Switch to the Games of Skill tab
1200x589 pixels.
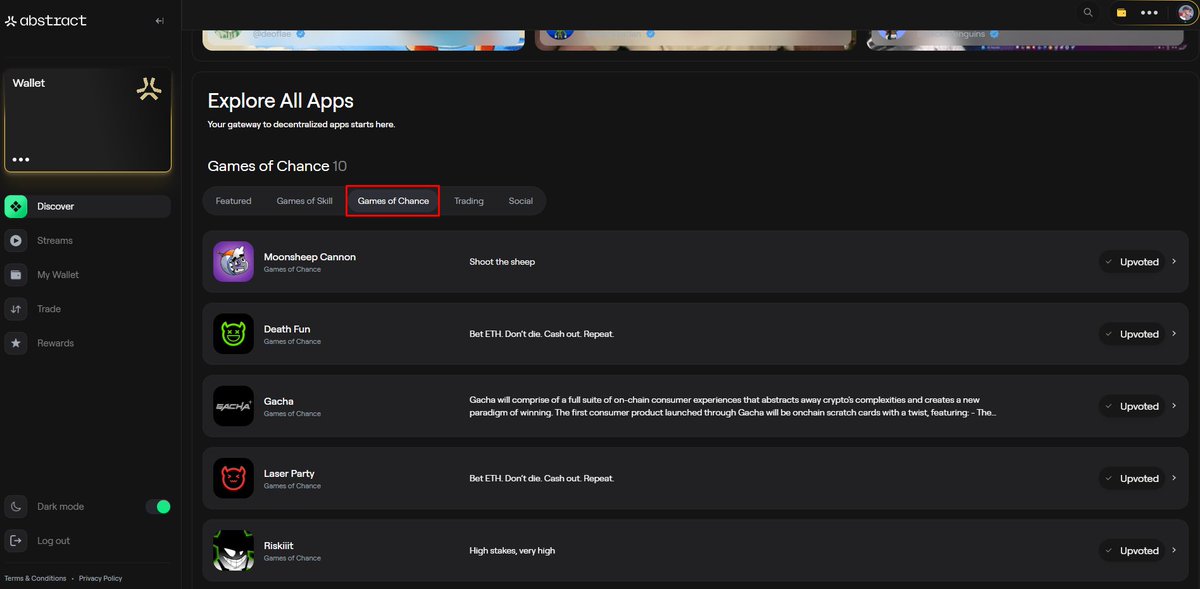(304, 201)
